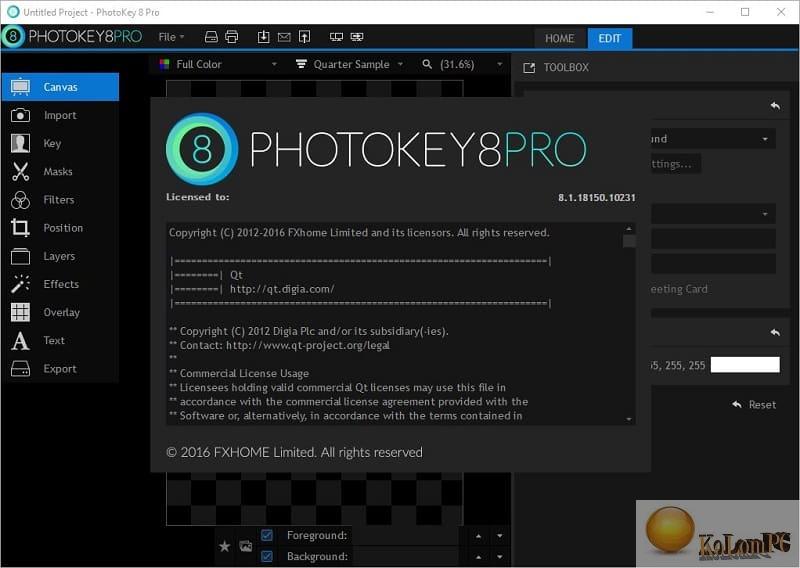Click the Background row up arrow

(478, 557)
